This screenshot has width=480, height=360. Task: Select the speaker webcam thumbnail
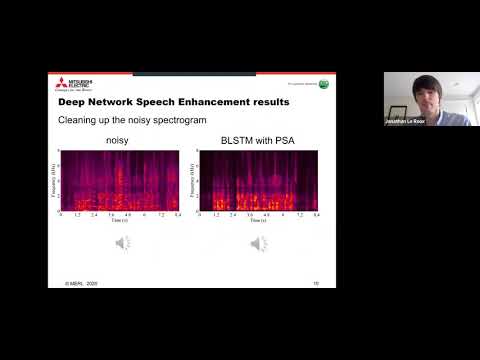click(432, 99)
